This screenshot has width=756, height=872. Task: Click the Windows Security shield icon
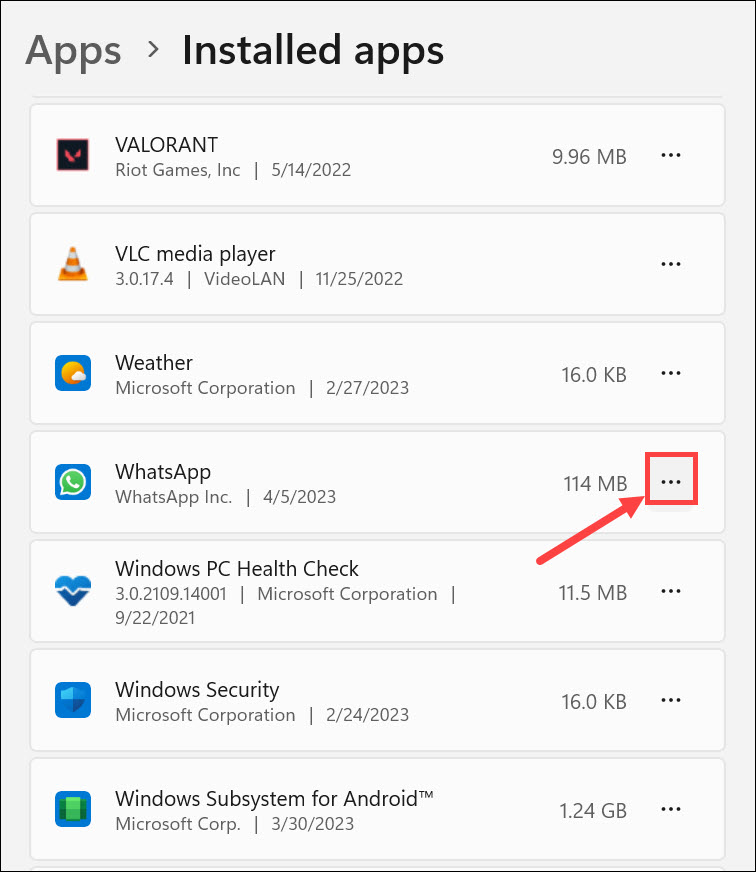pyautogui.click(x=73, y=700)
